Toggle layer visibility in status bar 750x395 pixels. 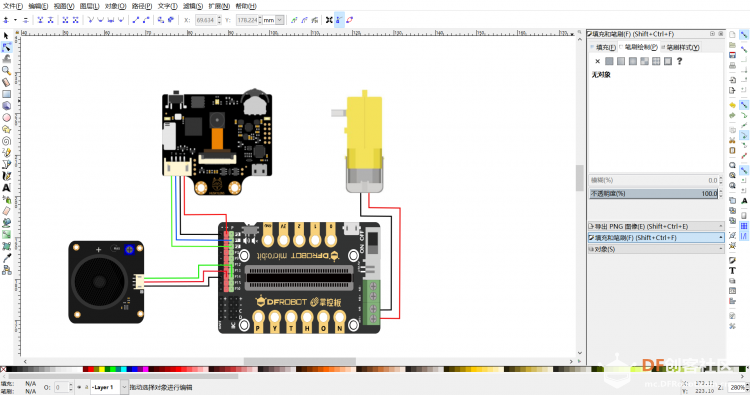(79, 387)
